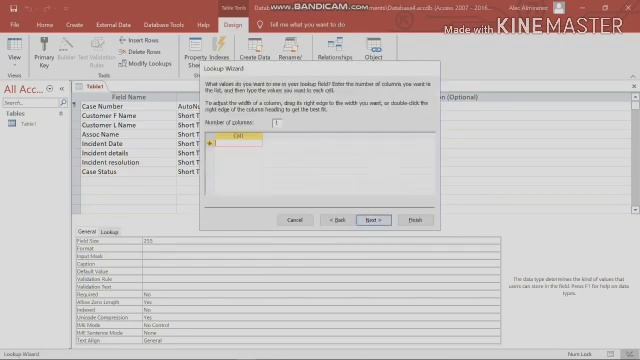This screenshot has height=360, width=640.
Task: Click the user account avatar icon
Action: 559,8
